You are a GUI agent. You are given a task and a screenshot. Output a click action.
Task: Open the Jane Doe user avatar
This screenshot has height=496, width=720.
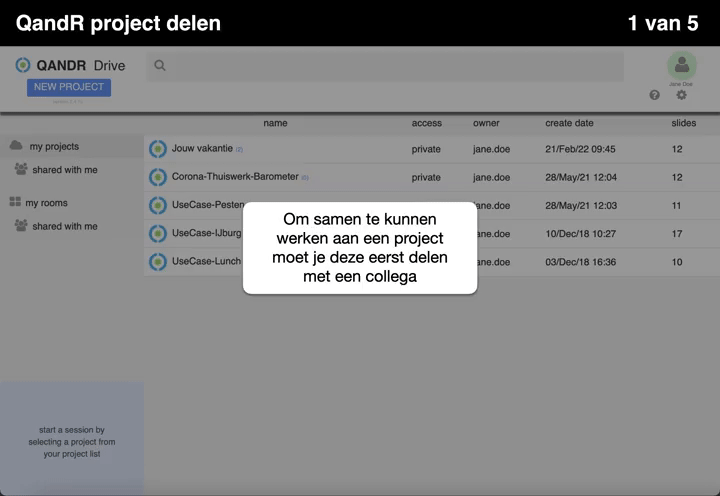[x=682, y=65]
